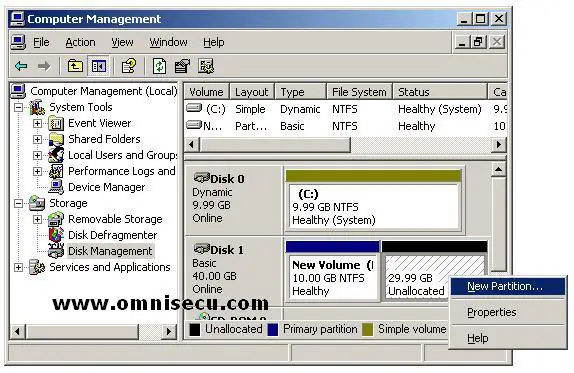This screenshot has height=373, width=574.
Task: Click the toolbar Help question mark icon
Action: [x=128, y=66]
